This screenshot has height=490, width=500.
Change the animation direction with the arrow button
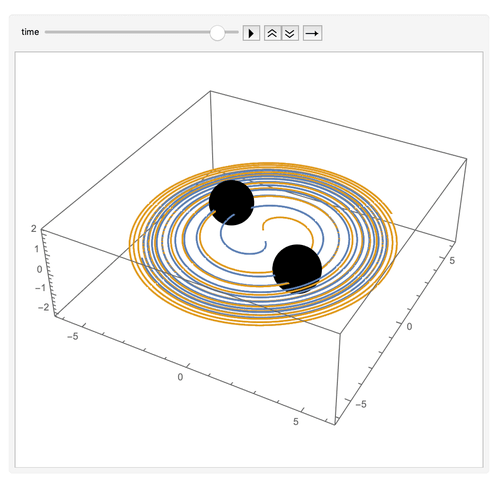pyautogui.click(x=312, y=33)
